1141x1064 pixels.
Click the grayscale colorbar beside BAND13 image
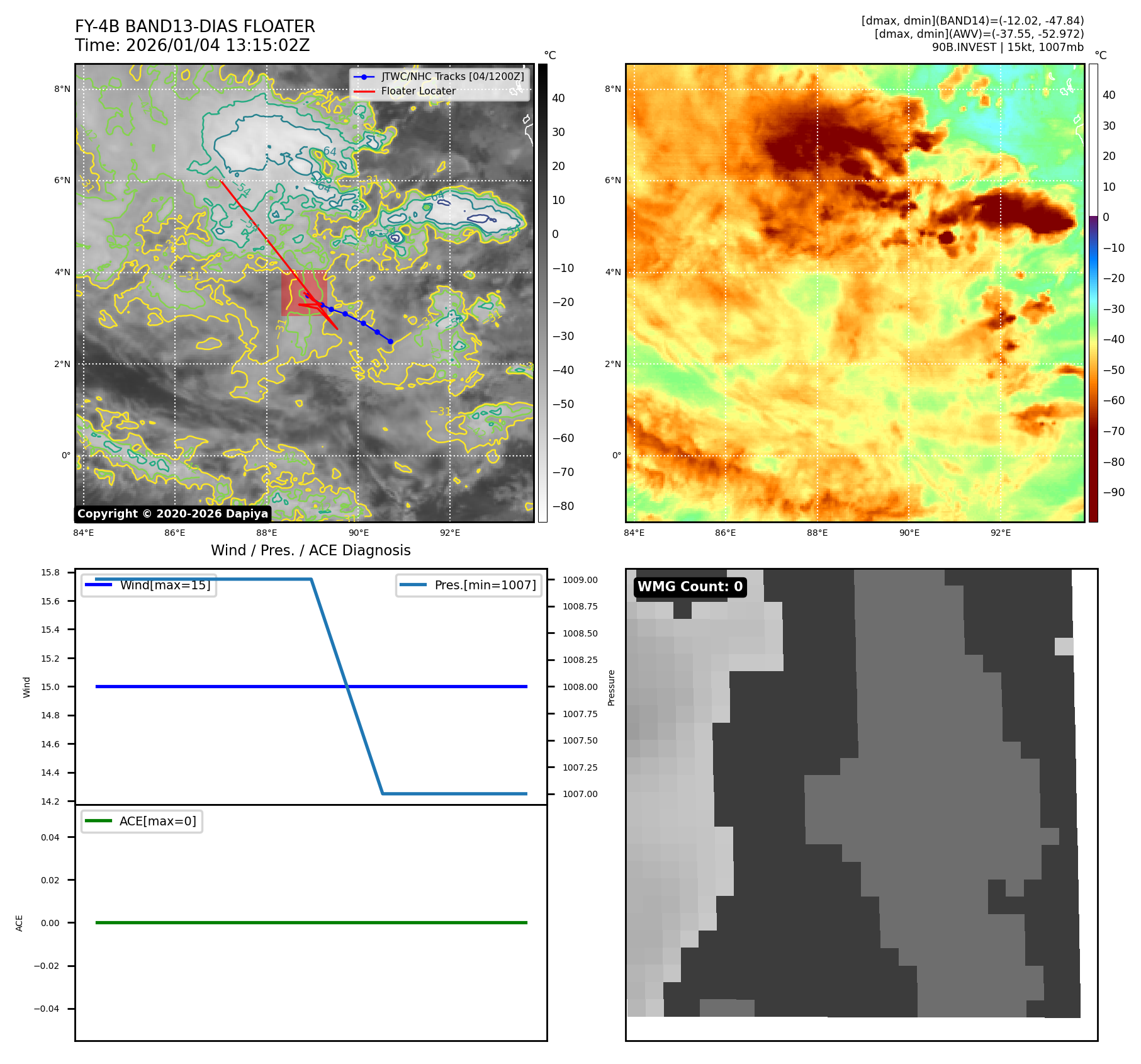pos(542,293)
